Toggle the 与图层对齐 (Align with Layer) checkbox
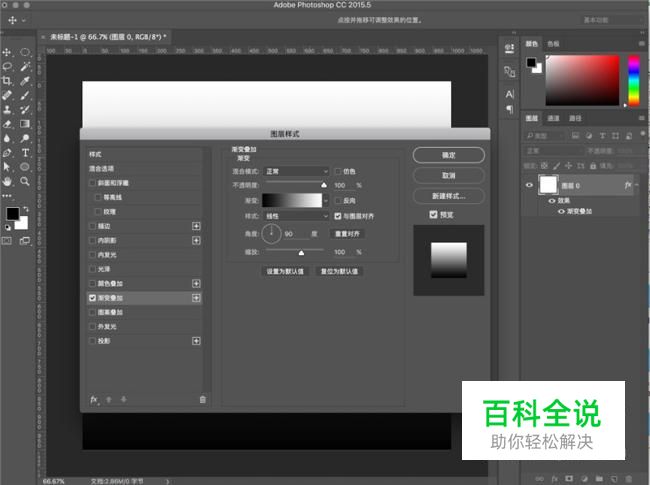 click(338, 216)
